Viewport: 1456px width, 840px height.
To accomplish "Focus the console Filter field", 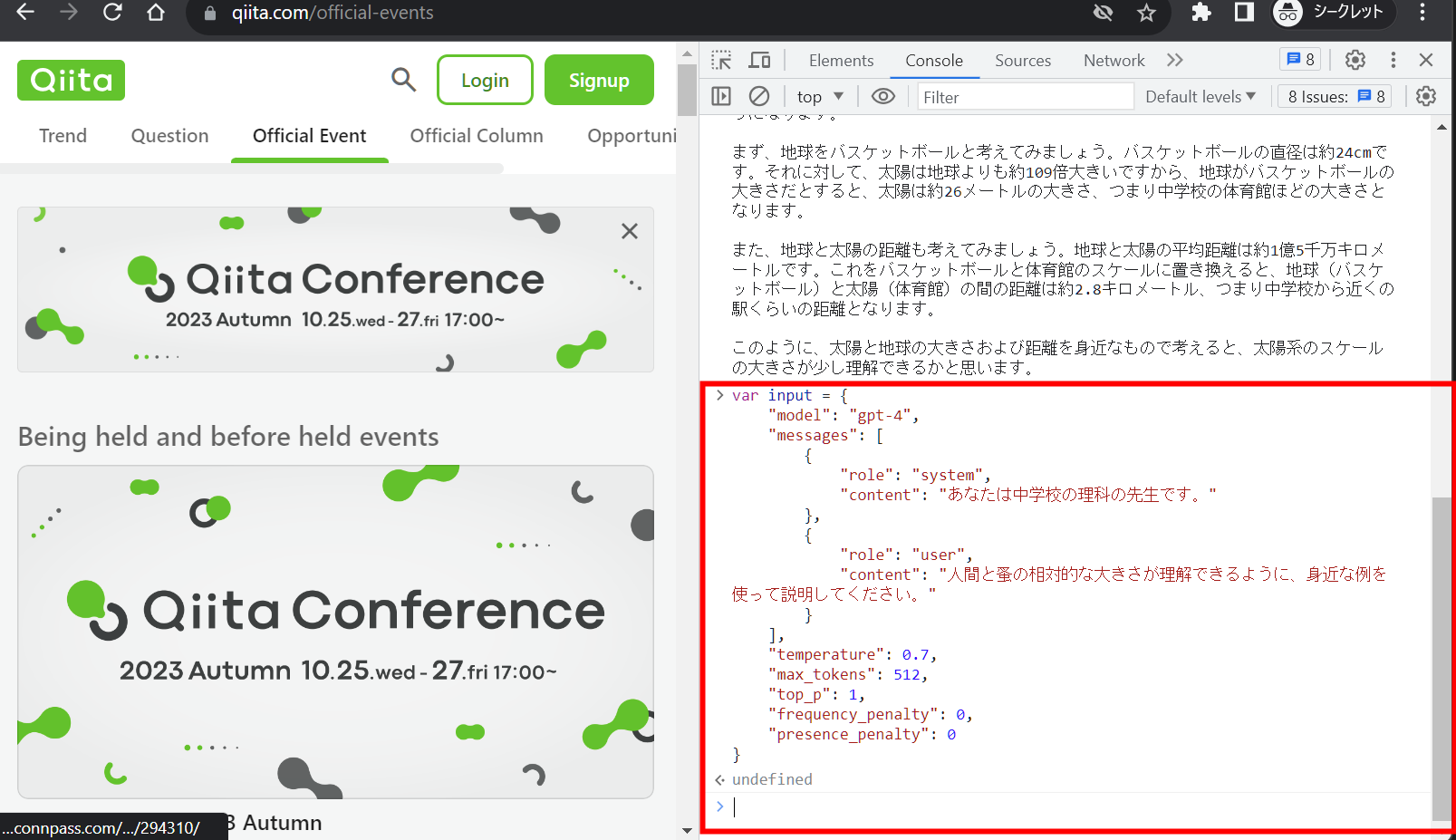I will click(1025, 97).
